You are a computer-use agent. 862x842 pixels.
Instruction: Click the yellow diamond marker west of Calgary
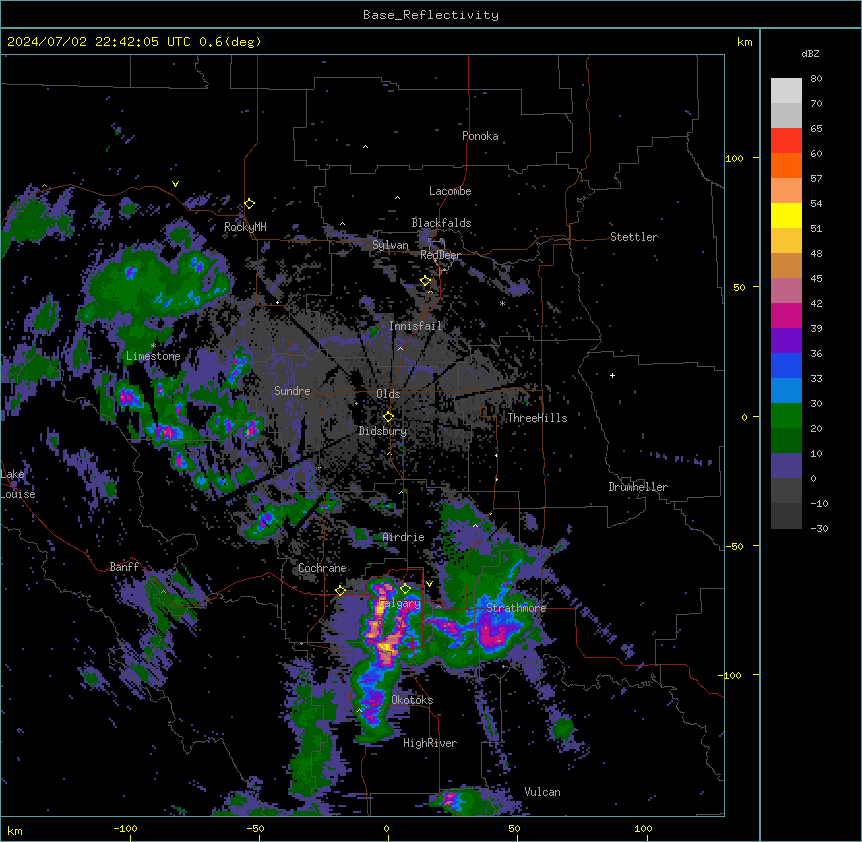tap(340, 590)
